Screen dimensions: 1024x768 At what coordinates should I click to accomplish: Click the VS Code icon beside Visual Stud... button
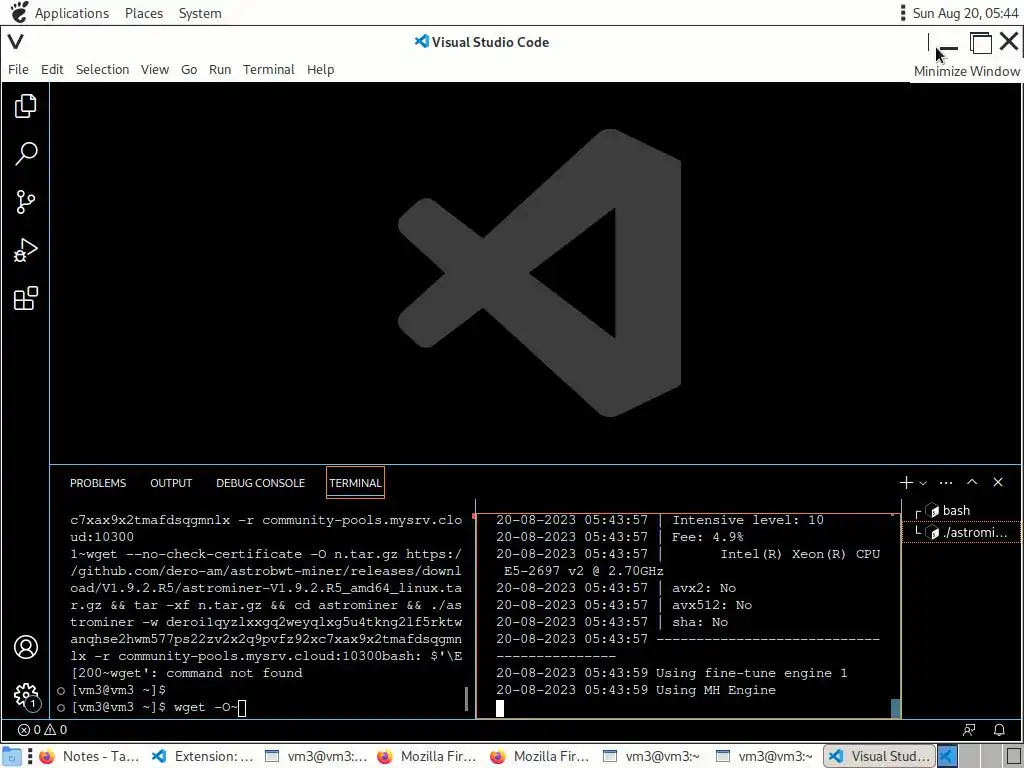pyautogui.click(x=947, y=756)
